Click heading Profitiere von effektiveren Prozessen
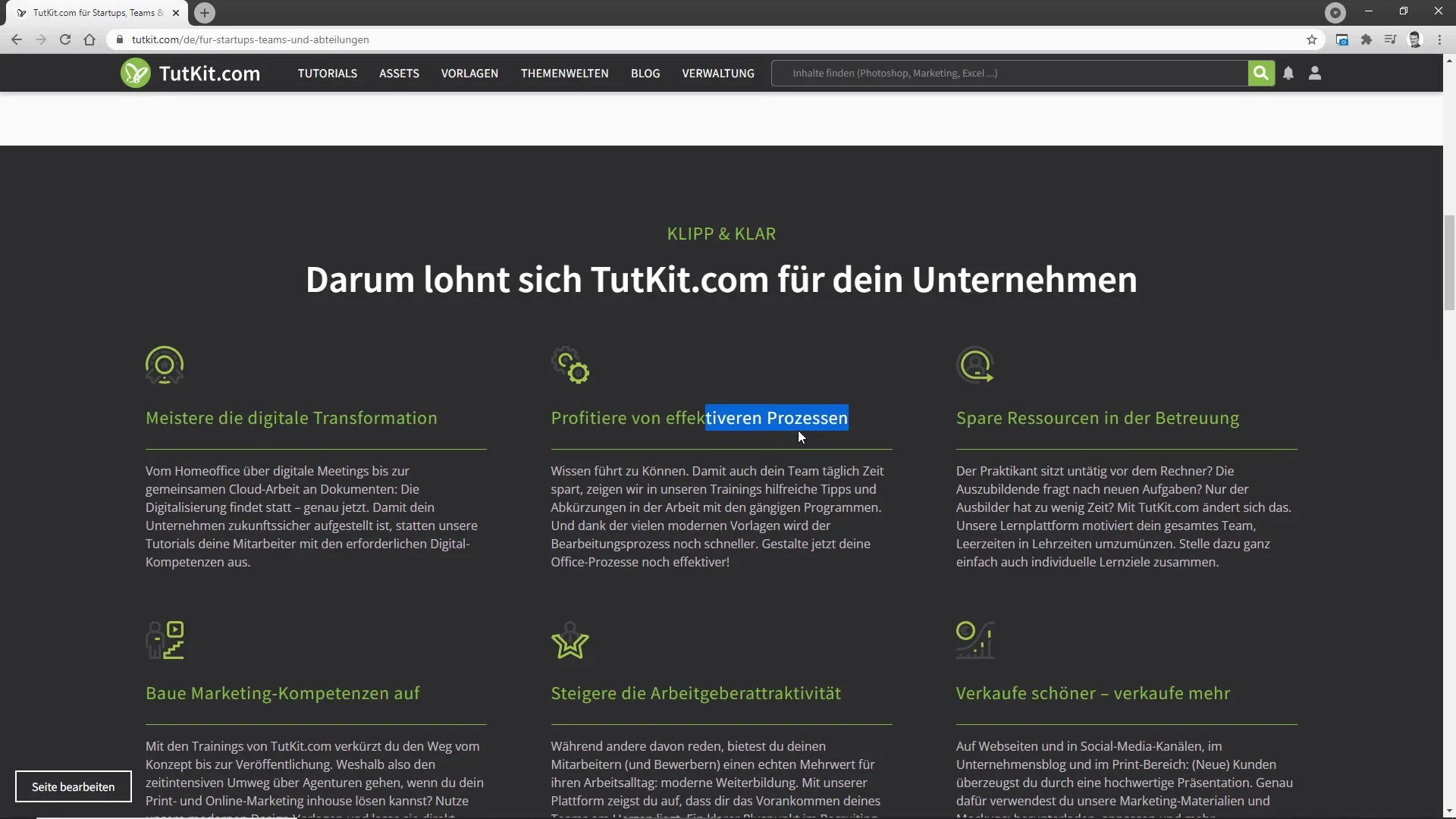The image size is (1456, 819). click(699, 418)
